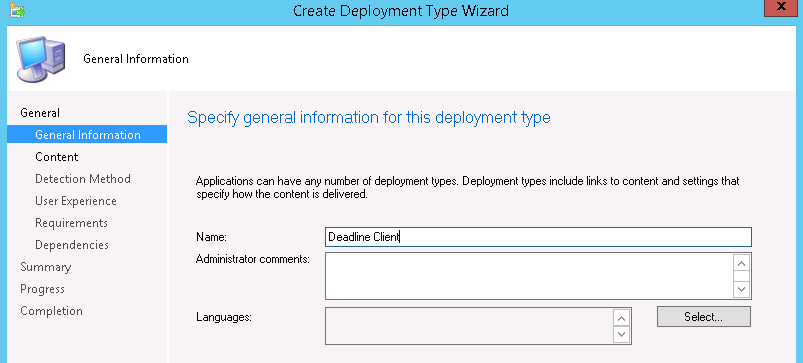803x363 pixels.
Task: Go to the Content step
Action: [57, 157]
